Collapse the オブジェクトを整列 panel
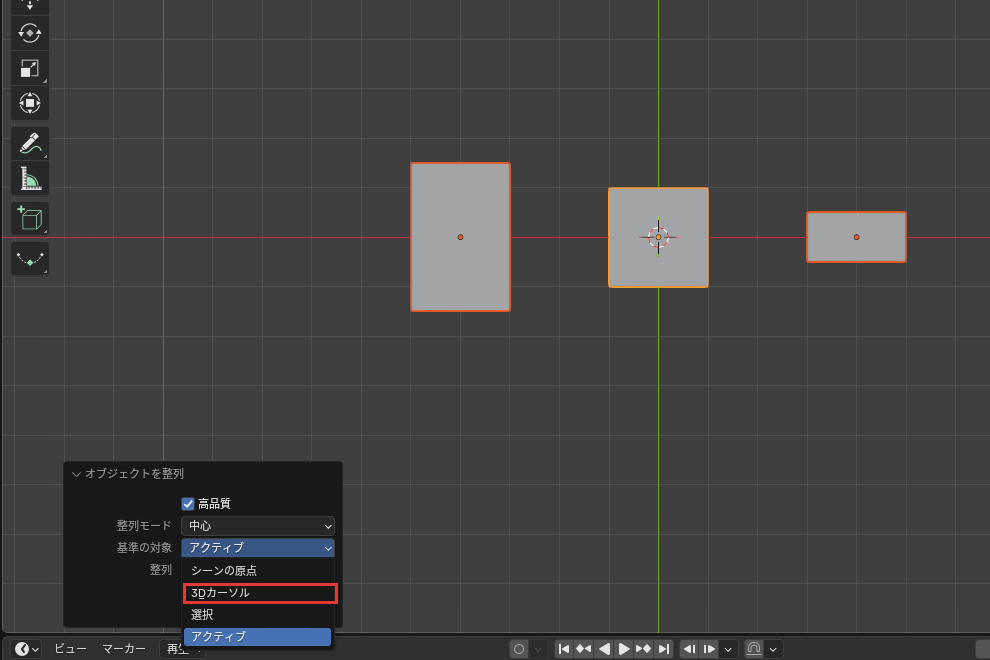The image size is (990, 660). pos(76,474)
